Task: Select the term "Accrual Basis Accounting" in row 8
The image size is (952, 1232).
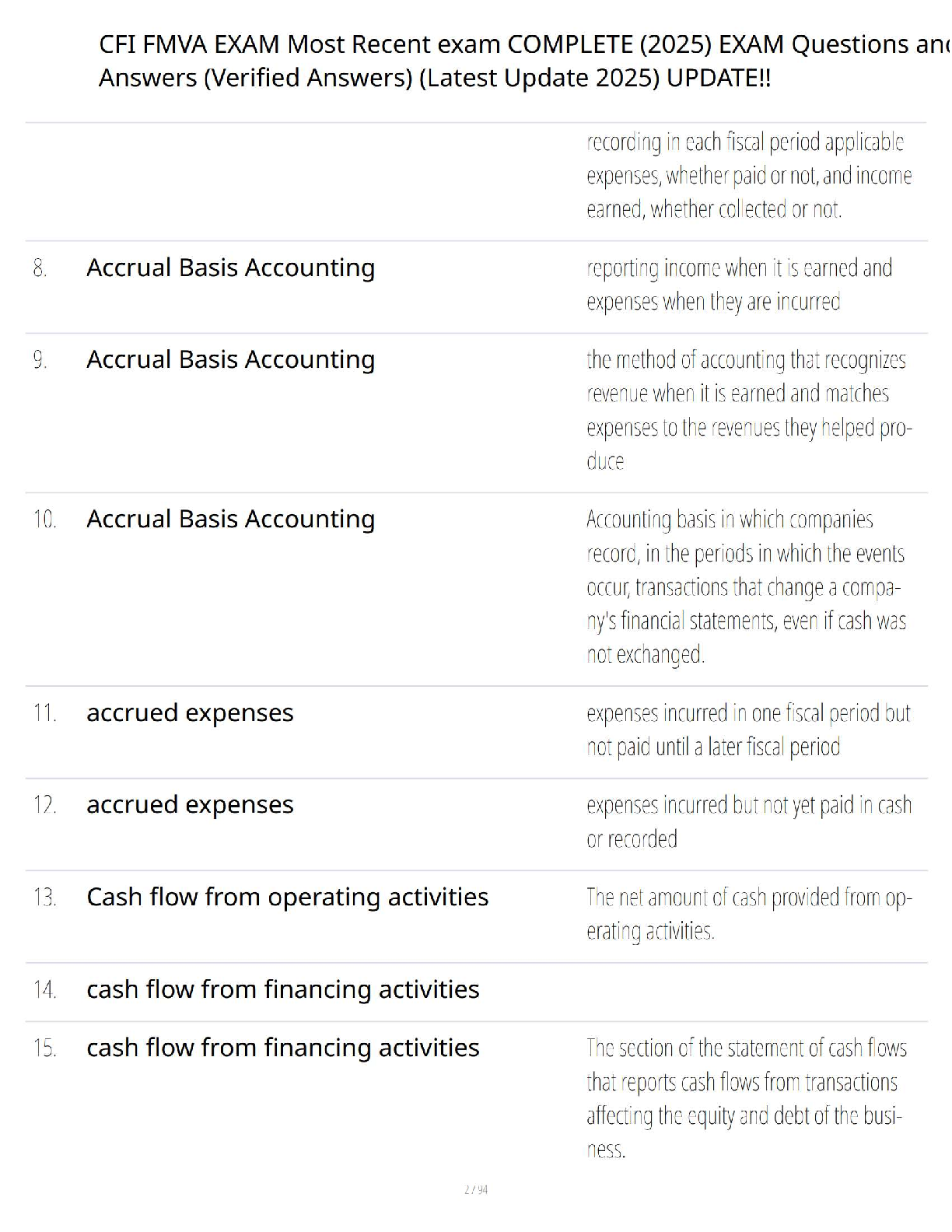Action: pyautogui.click(x=230, y=268)
